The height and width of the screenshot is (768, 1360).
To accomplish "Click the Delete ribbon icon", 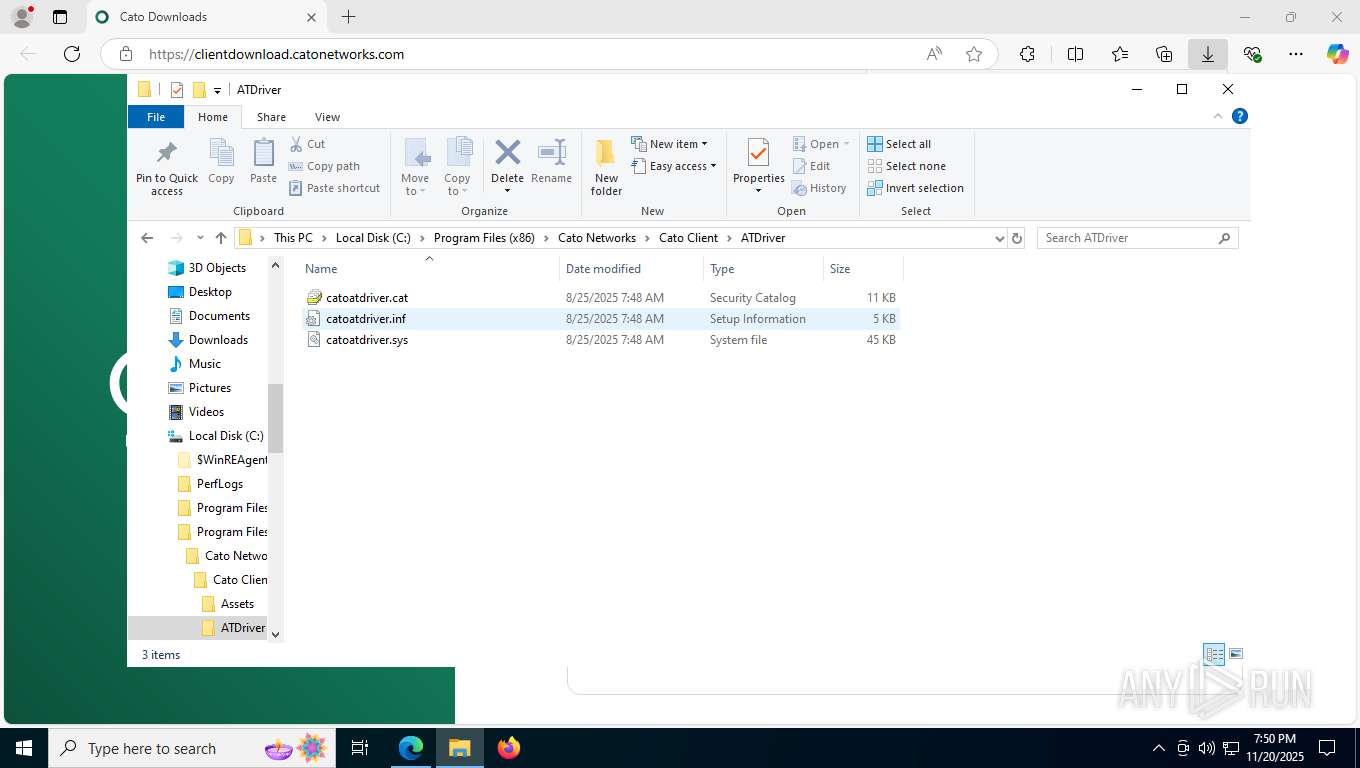I will coord(507,167).
